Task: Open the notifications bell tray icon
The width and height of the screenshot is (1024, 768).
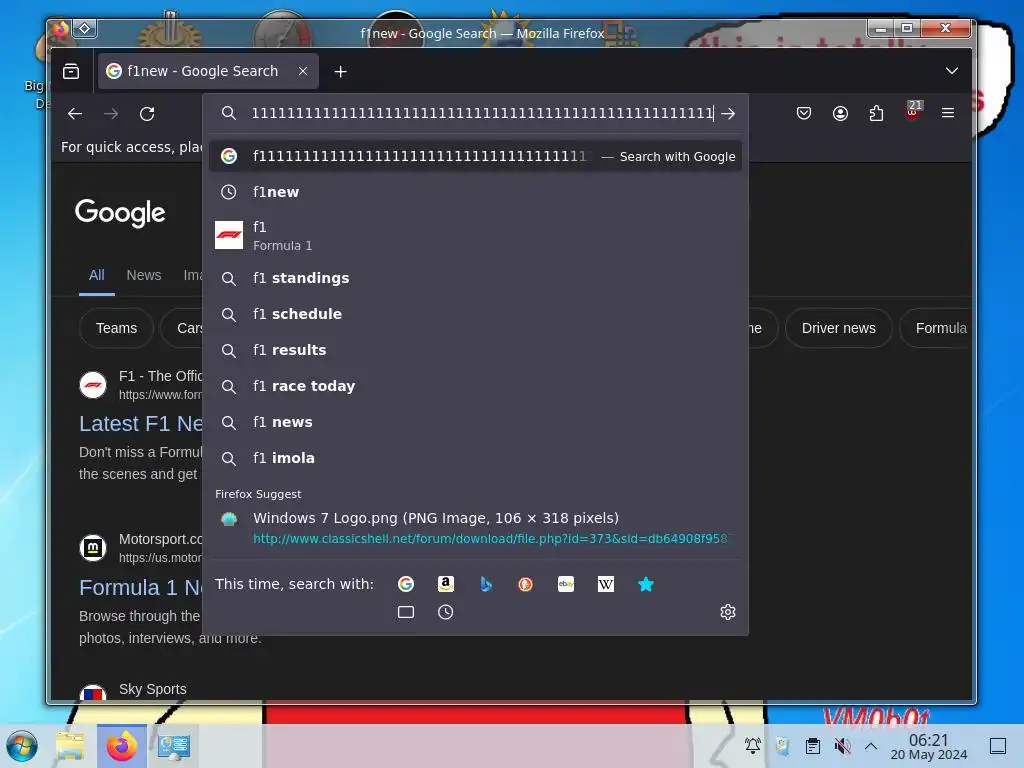Action: point(752,745)
